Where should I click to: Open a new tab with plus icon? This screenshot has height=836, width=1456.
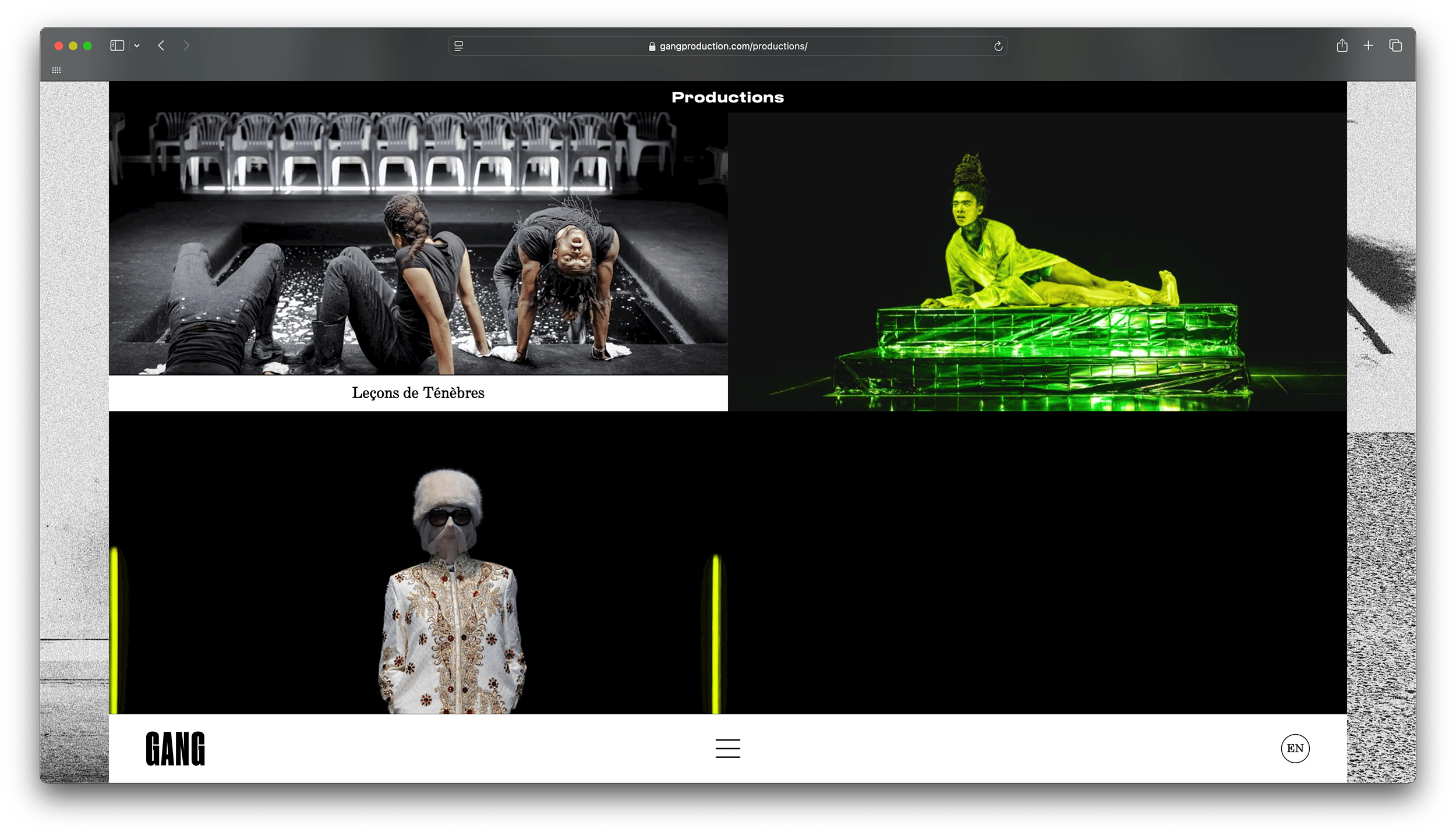[x=1368, y=45]
